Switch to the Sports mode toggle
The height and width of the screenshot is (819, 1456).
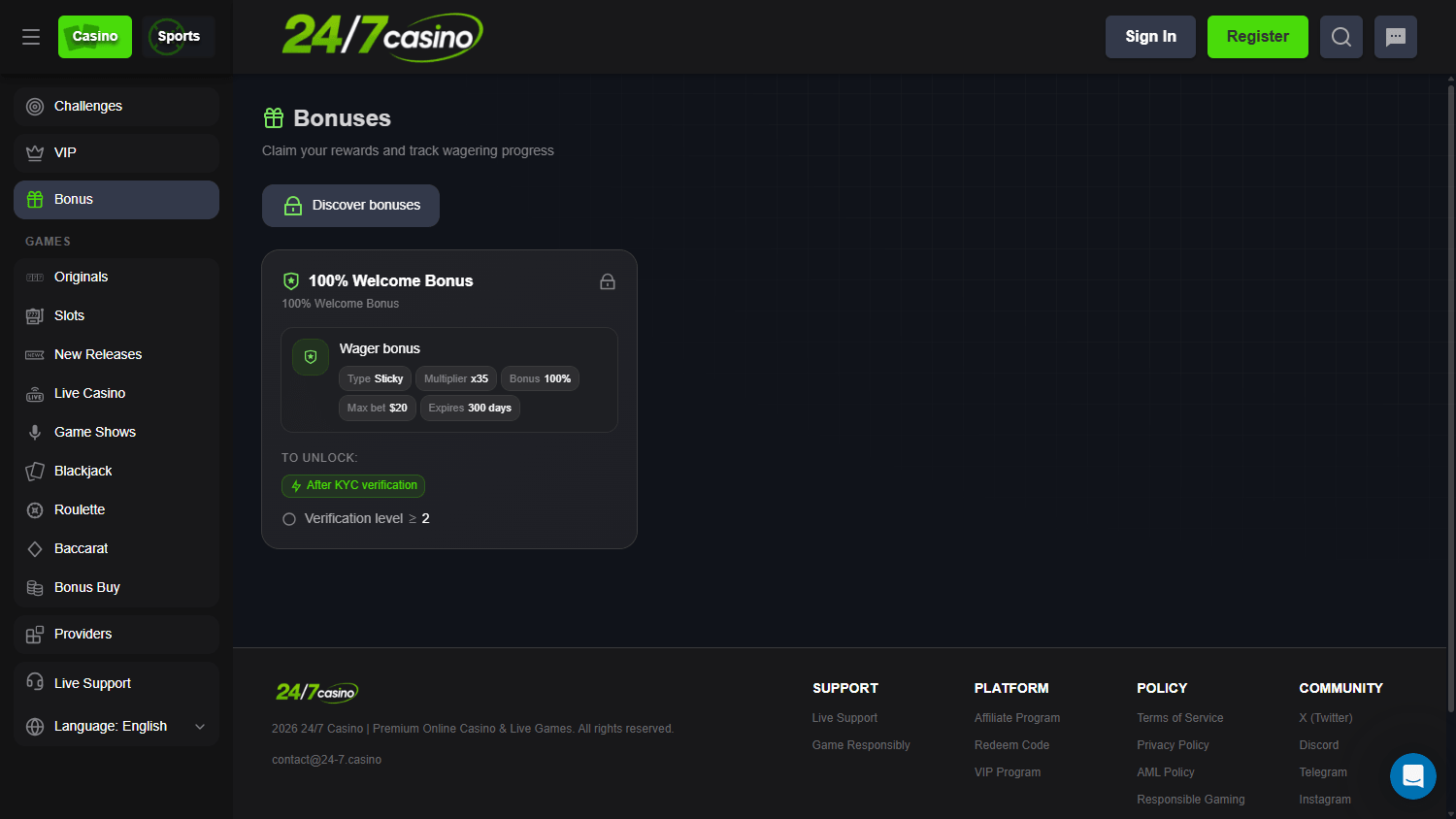(x=179, y=37)
